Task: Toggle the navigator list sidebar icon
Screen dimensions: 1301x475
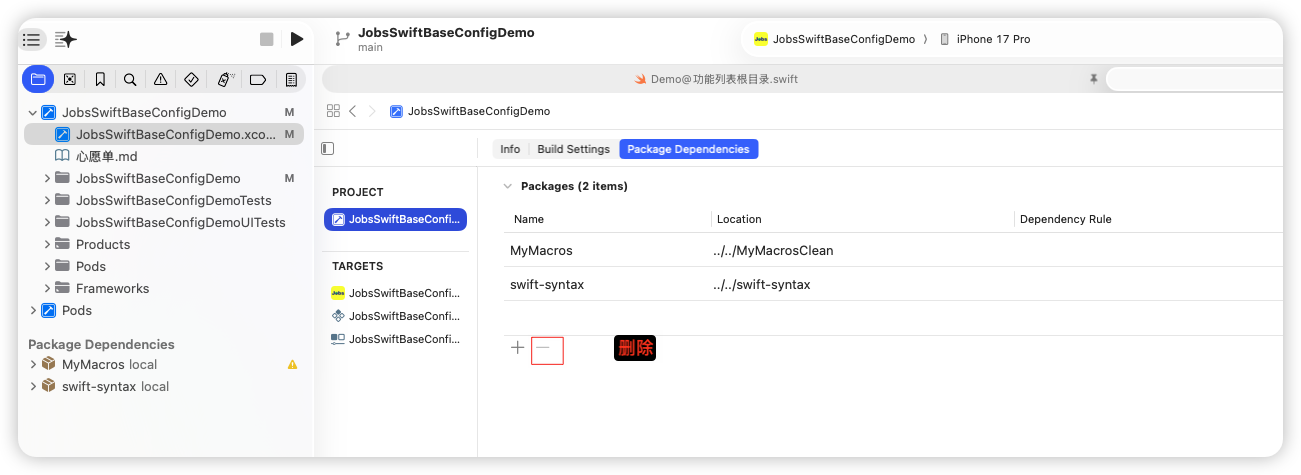Action: tap(32, 39)
